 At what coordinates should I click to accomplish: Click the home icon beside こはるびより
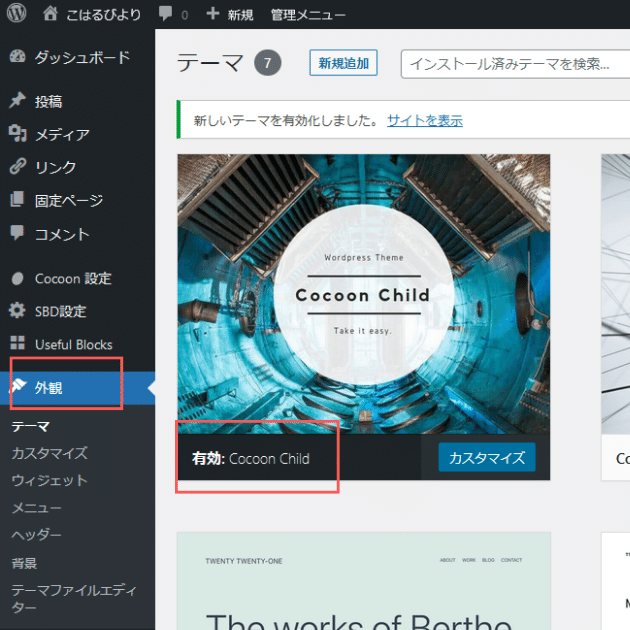(50, 14)
